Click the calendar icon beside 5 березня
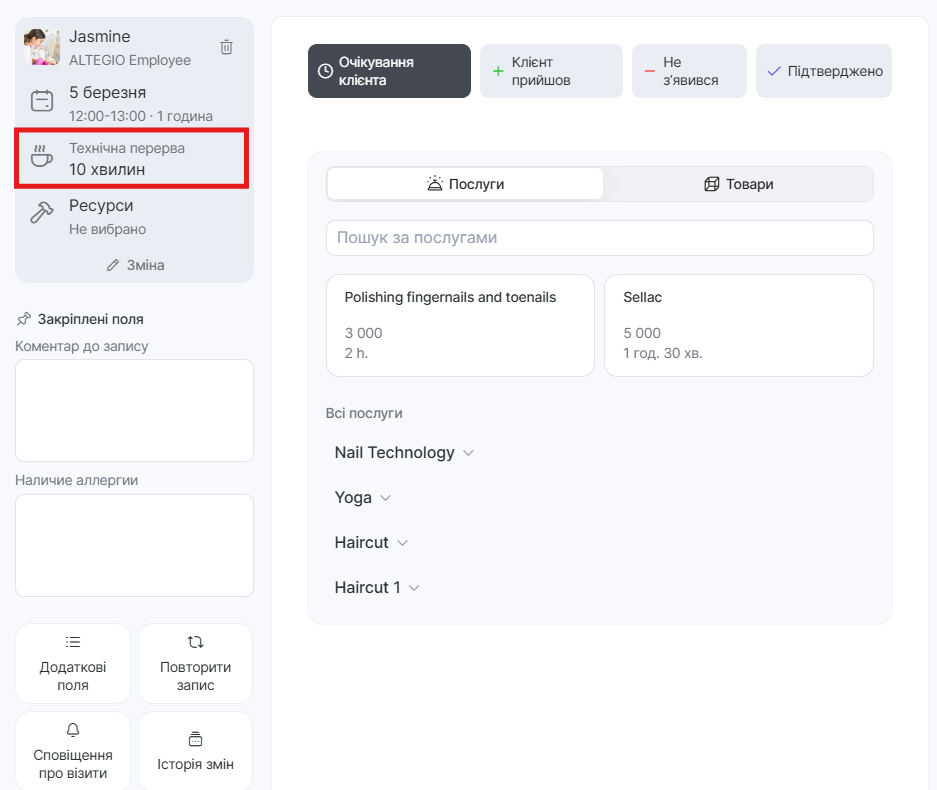937x790 pixels. point(41,101)
